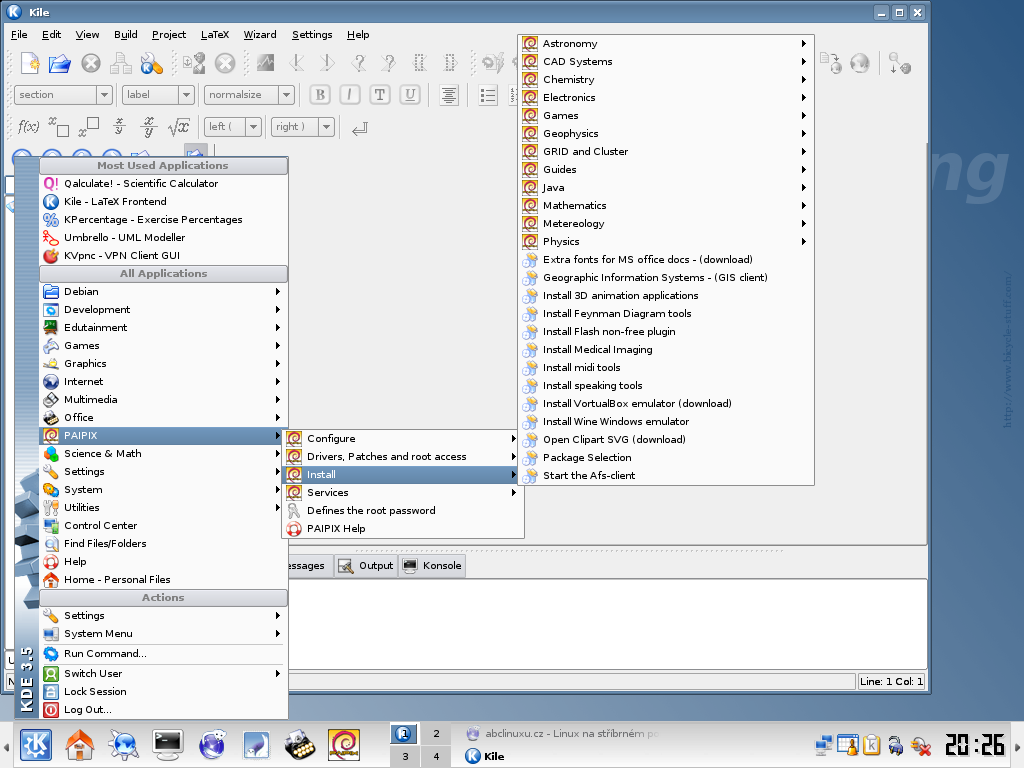Switch to virtual desktop 2 in pager
The width and height of the screenshot is (1024, 768).
click(436, 733)
